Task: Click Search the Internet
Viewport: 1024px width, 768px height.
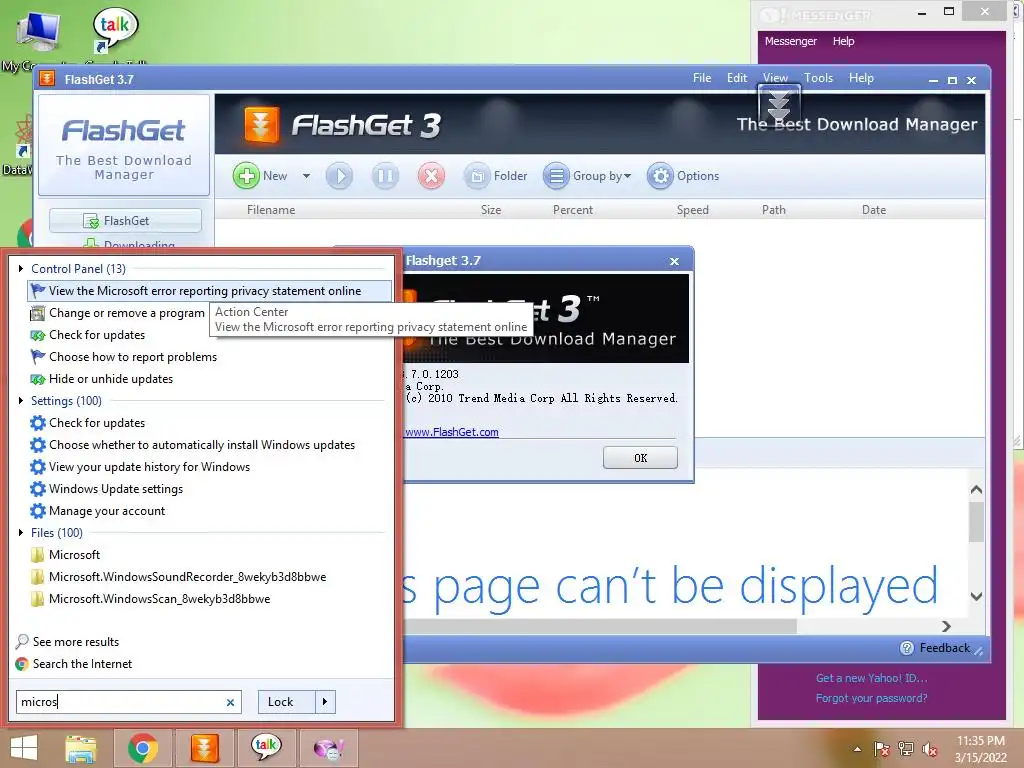Action: tap(74, 664)
